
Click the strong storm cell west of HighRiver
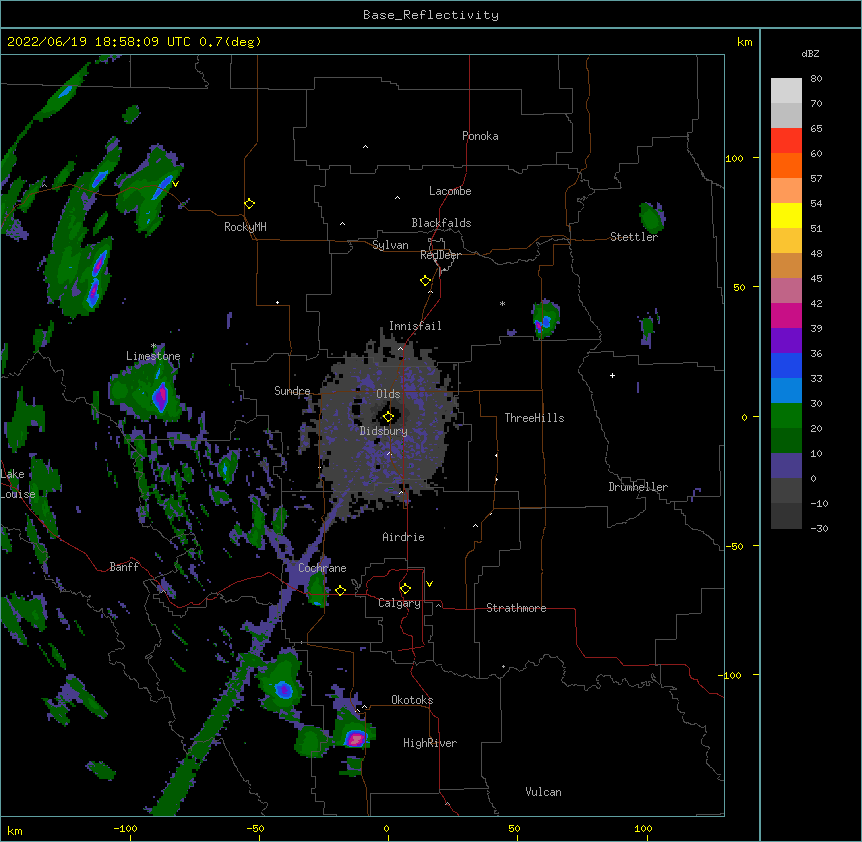(x=355, y=736)
